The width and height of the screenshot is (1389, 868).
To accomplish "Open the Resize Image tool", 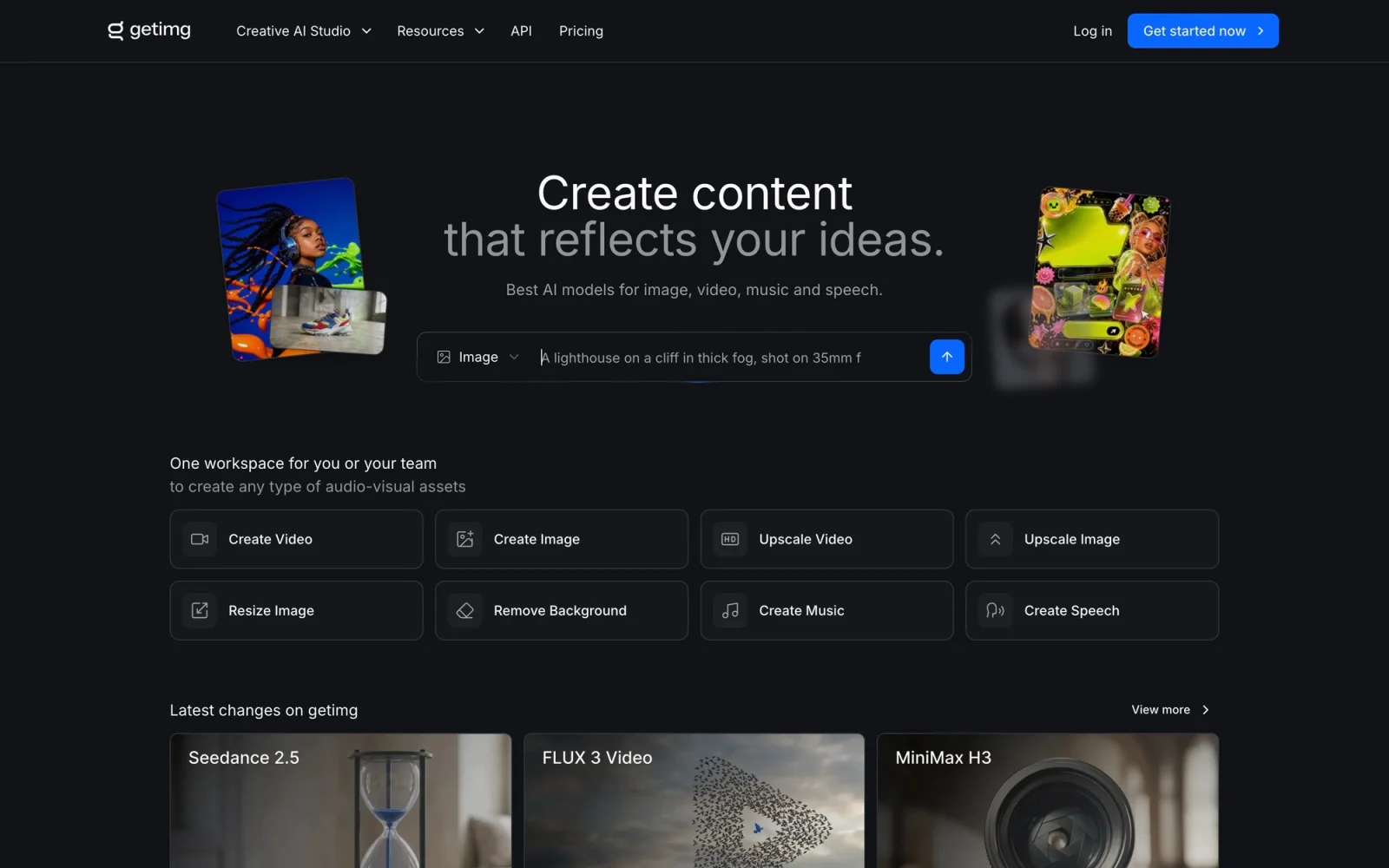I will pyautogui.click(x=296, y=610).
